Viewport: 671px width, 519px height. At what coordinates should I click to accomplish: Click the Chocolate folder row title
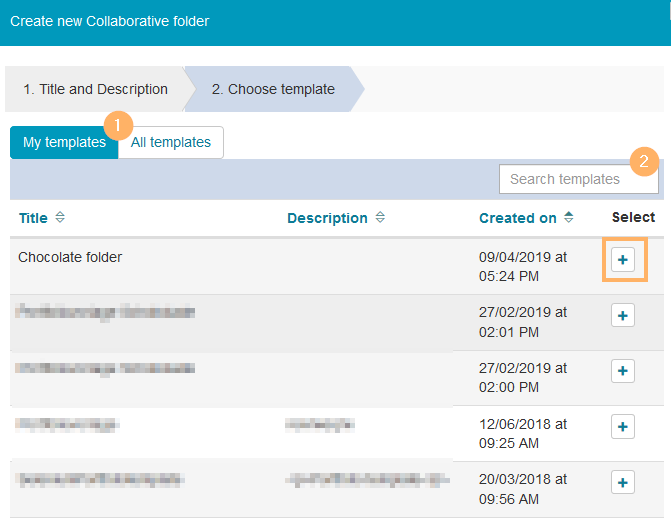coord(70,257)
